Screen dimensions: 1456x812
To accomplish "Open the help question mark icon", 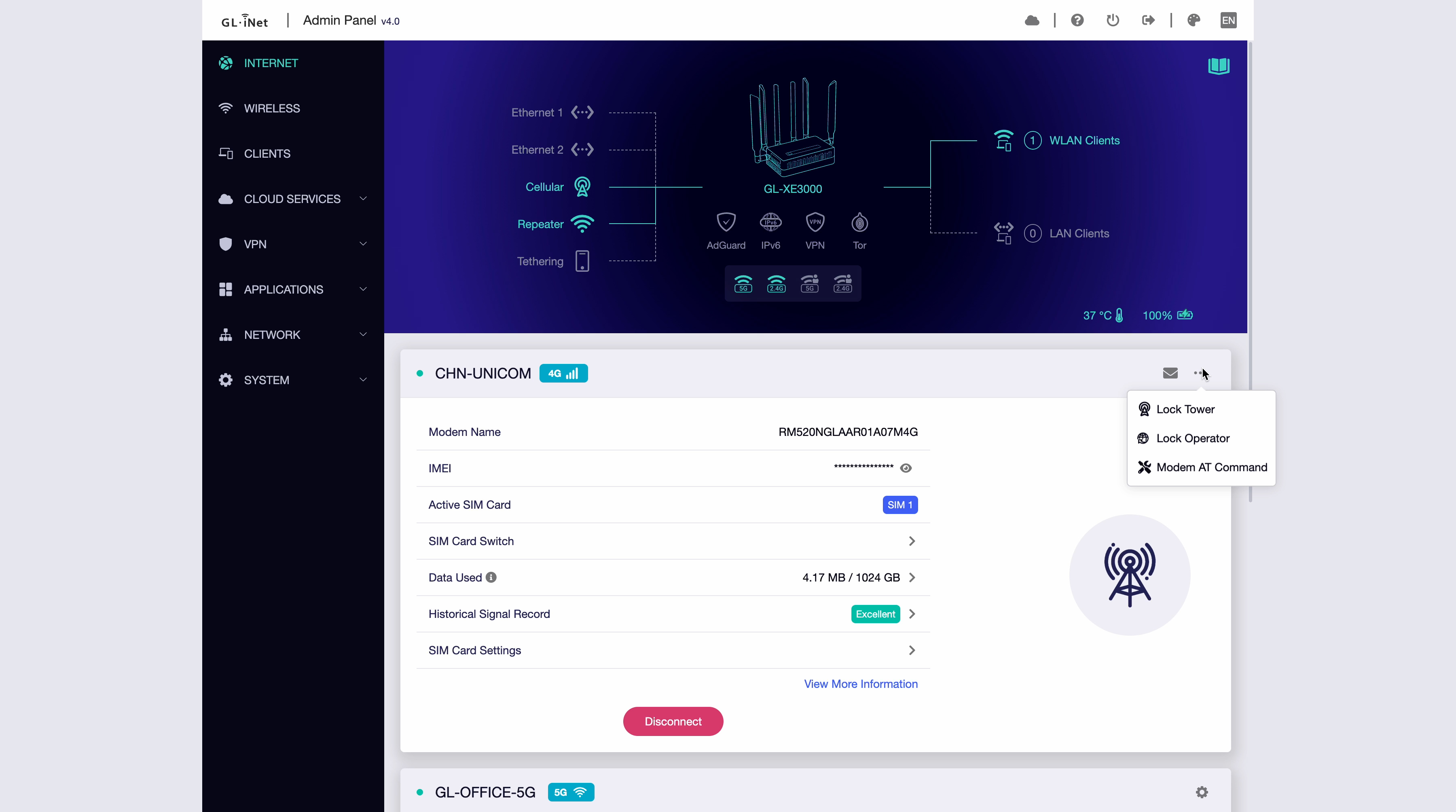I will [1077, 20].
